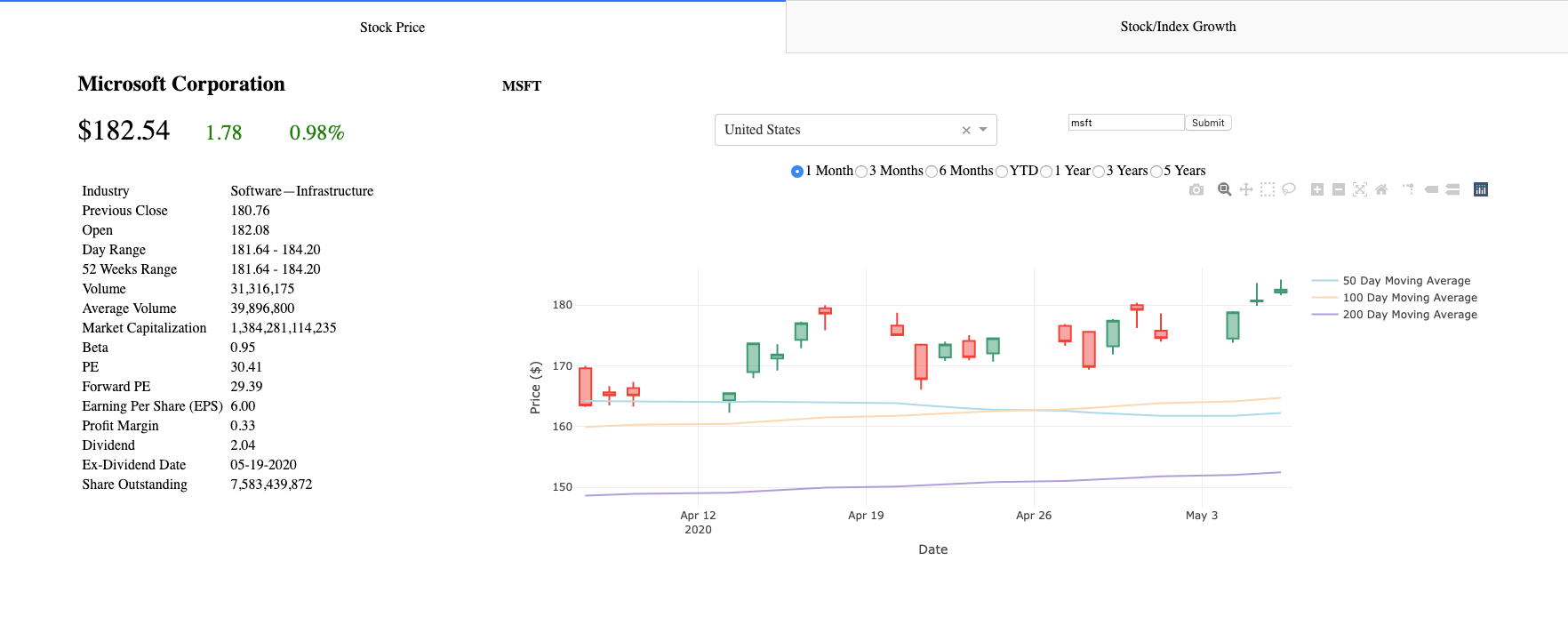
Task: Click the Apr 19 date axis label
Action: pos(866,516)
